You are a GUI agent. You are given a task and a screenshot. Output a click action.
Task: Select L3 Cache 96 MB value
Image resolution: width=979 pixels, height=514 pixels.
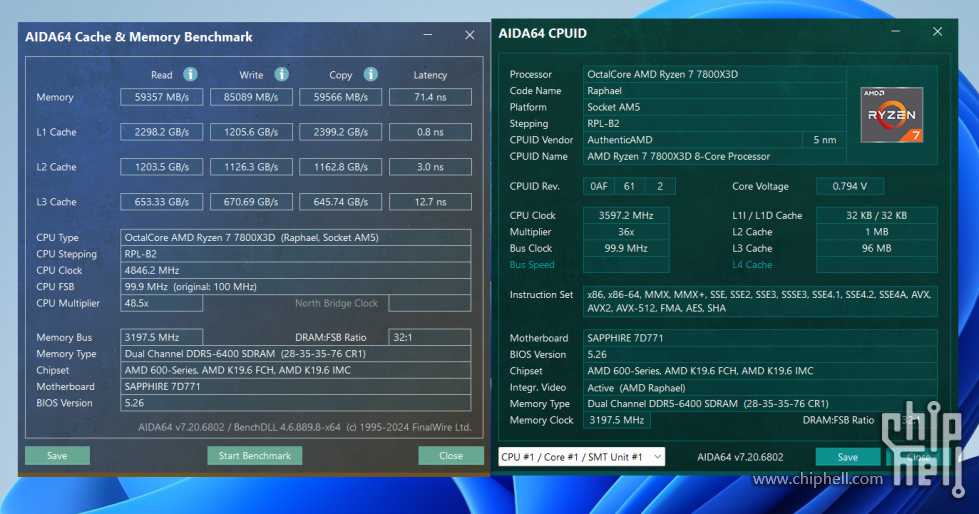pos(877,248)
